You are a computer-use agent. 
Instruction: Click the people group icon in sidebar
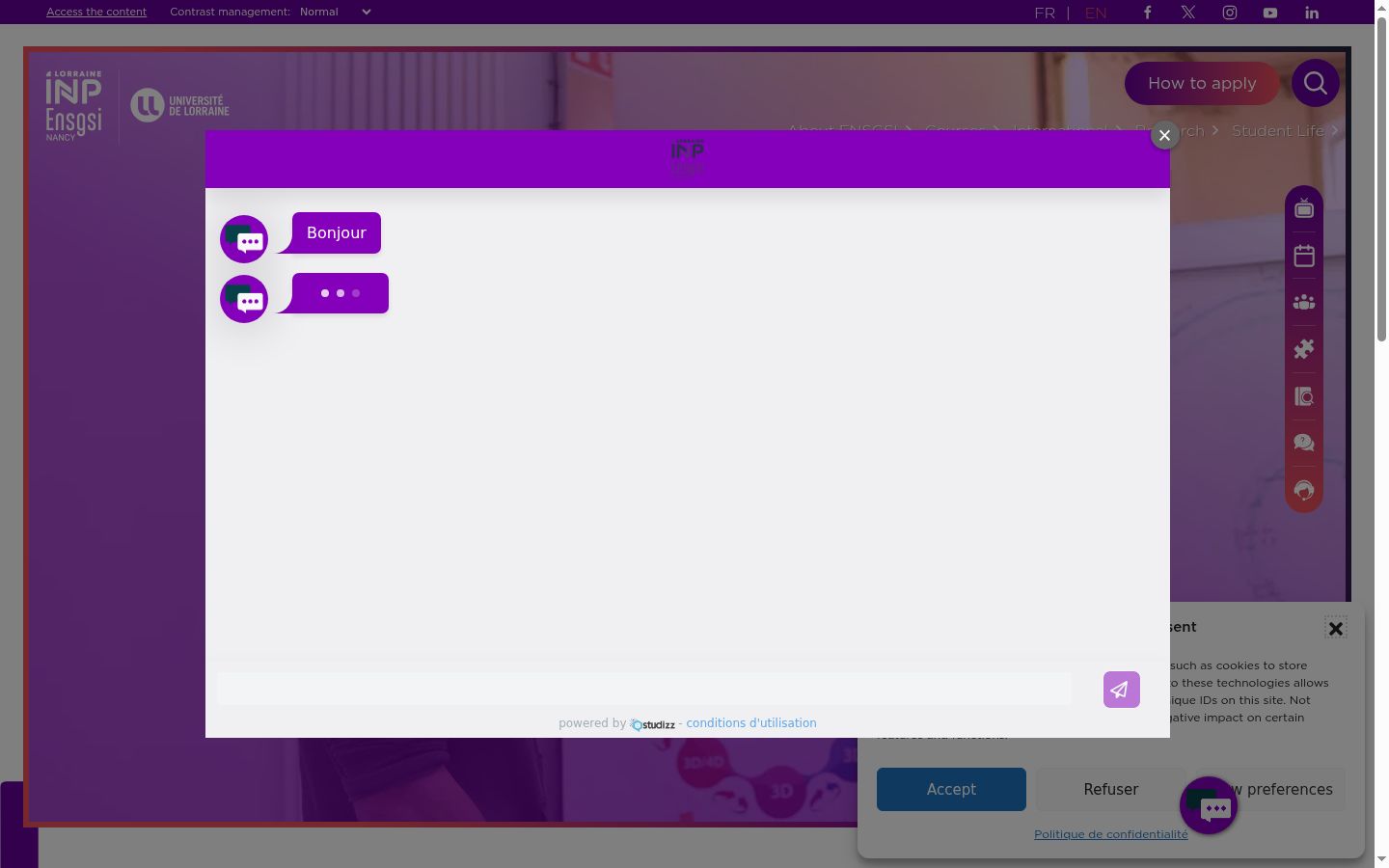point(1304,303)
